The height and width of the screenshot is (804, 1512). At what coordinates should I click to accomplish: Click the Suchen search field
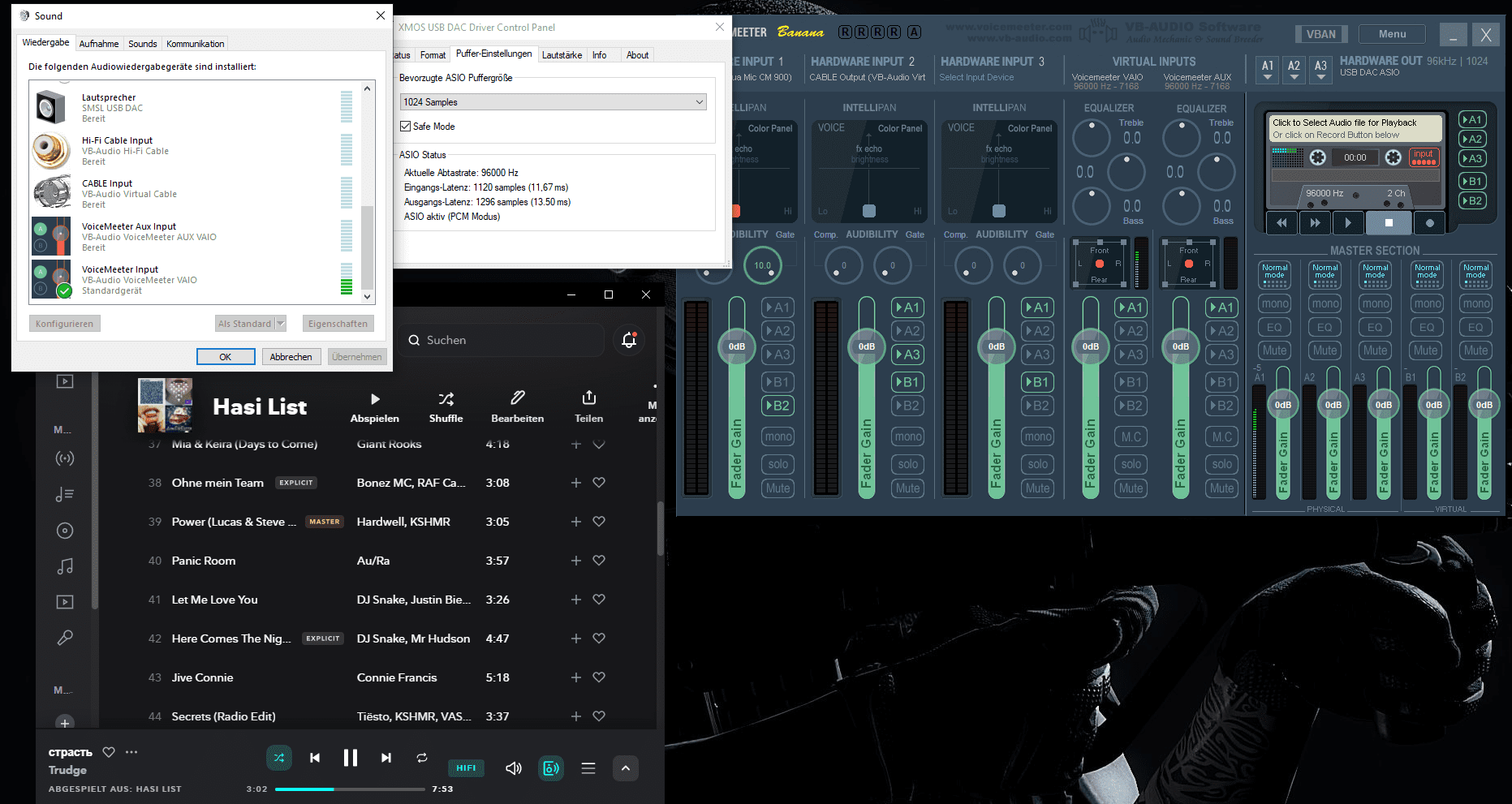502,340
